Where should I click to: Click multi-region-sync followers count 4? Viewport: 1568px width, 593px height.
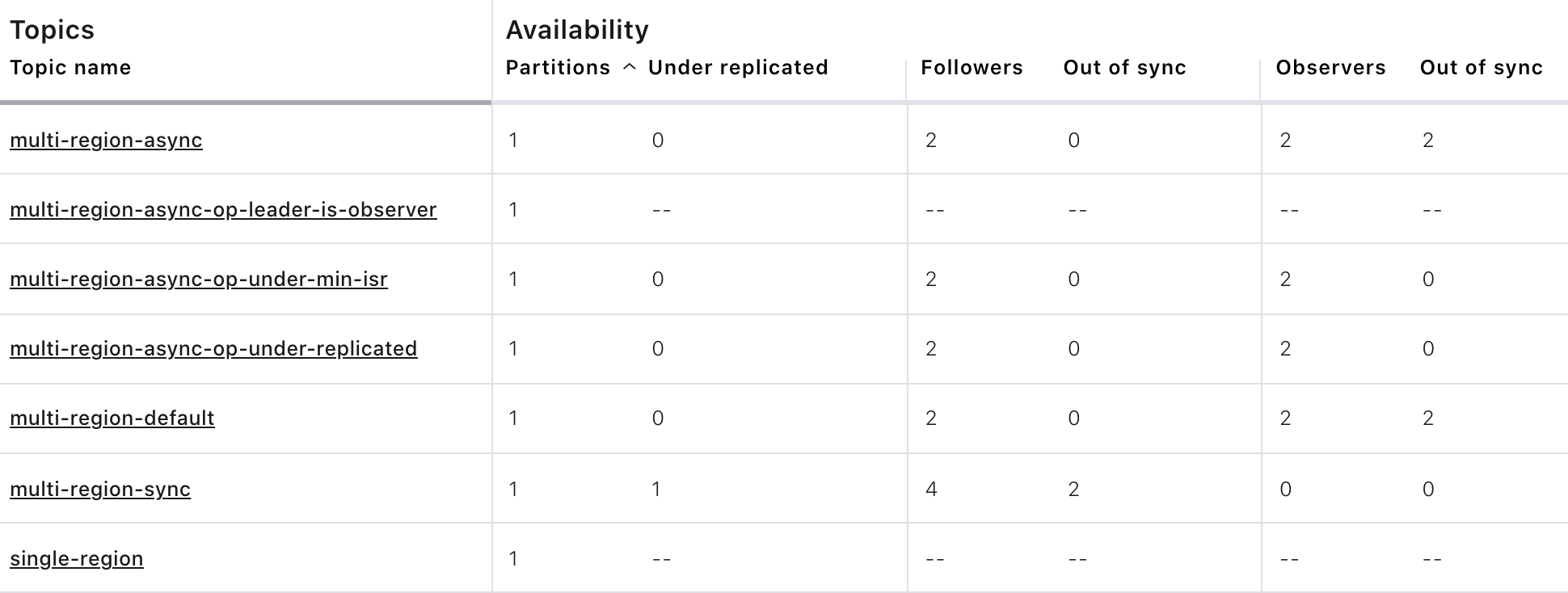pyautogui.click(x=931, y=489)
